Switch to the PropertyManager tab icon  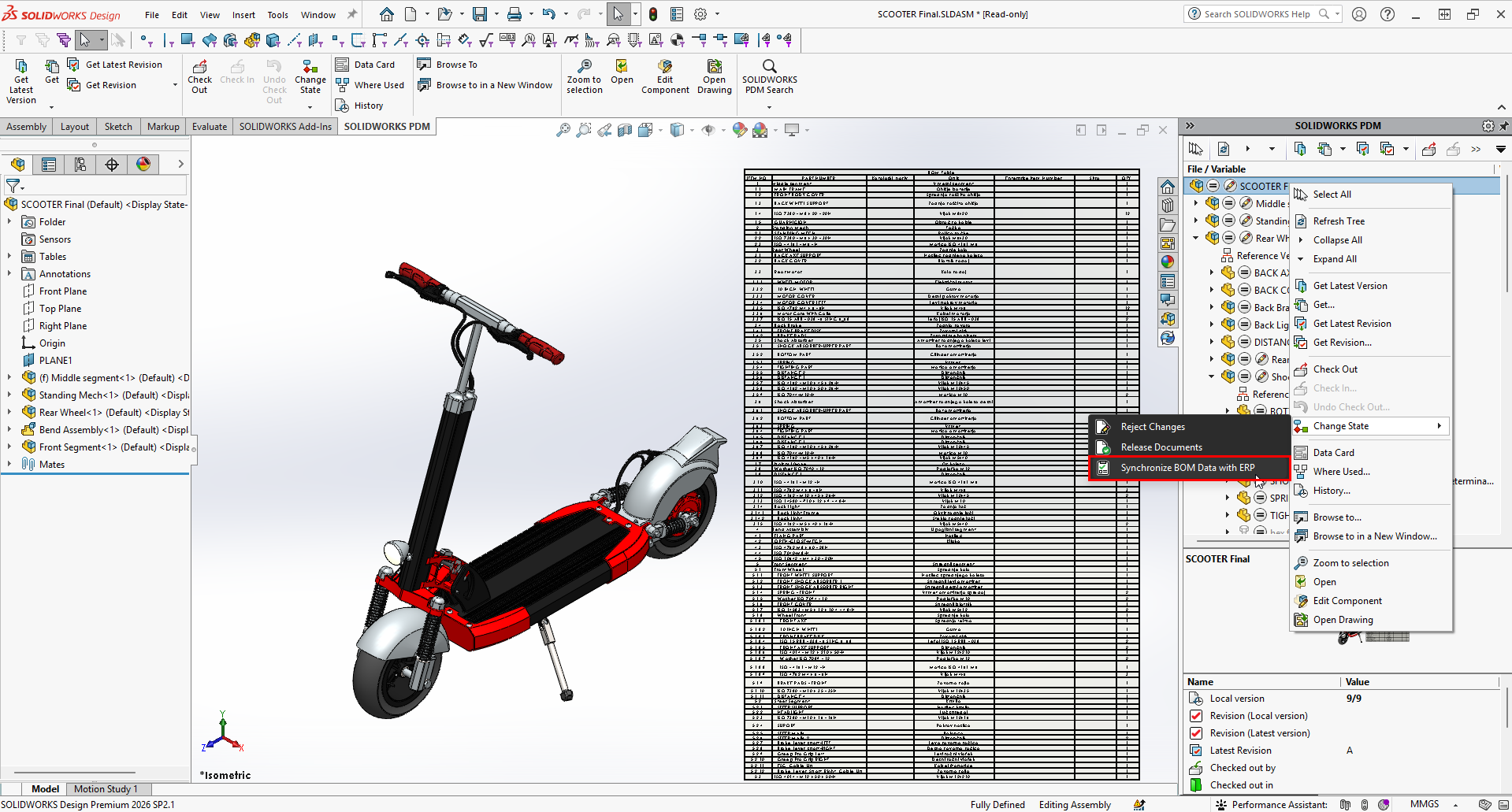pos(49,164)
